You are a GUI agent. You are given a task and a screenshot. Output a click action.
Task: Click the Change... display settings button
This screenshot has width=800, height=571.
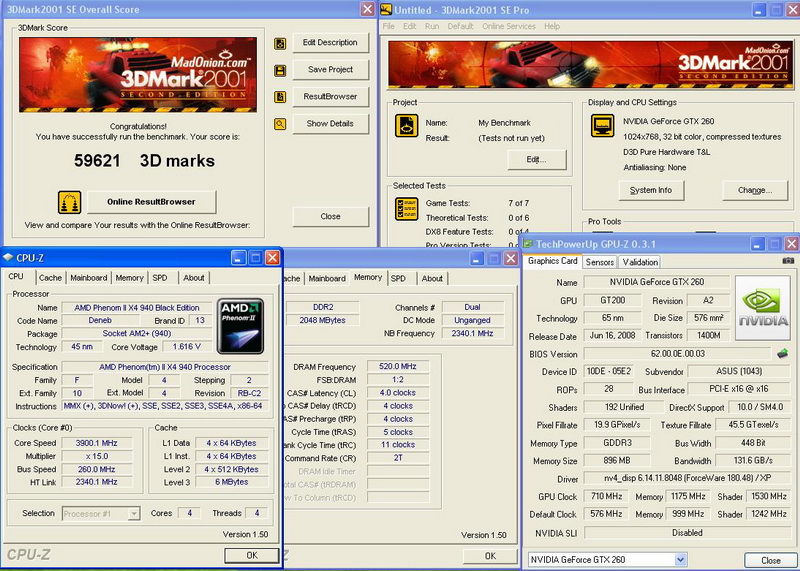click(754, 190)
